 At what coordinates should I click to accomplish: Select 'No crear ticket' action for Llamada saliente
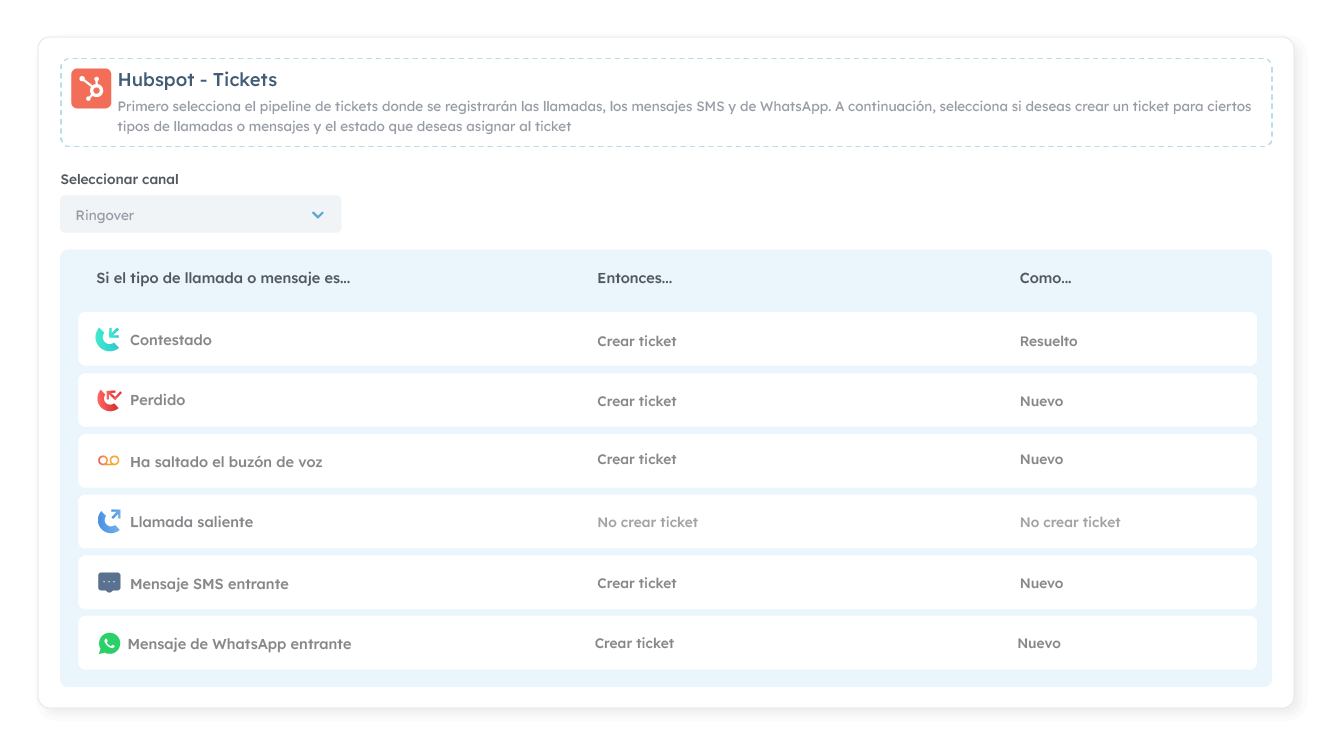[x=647, y=522]
